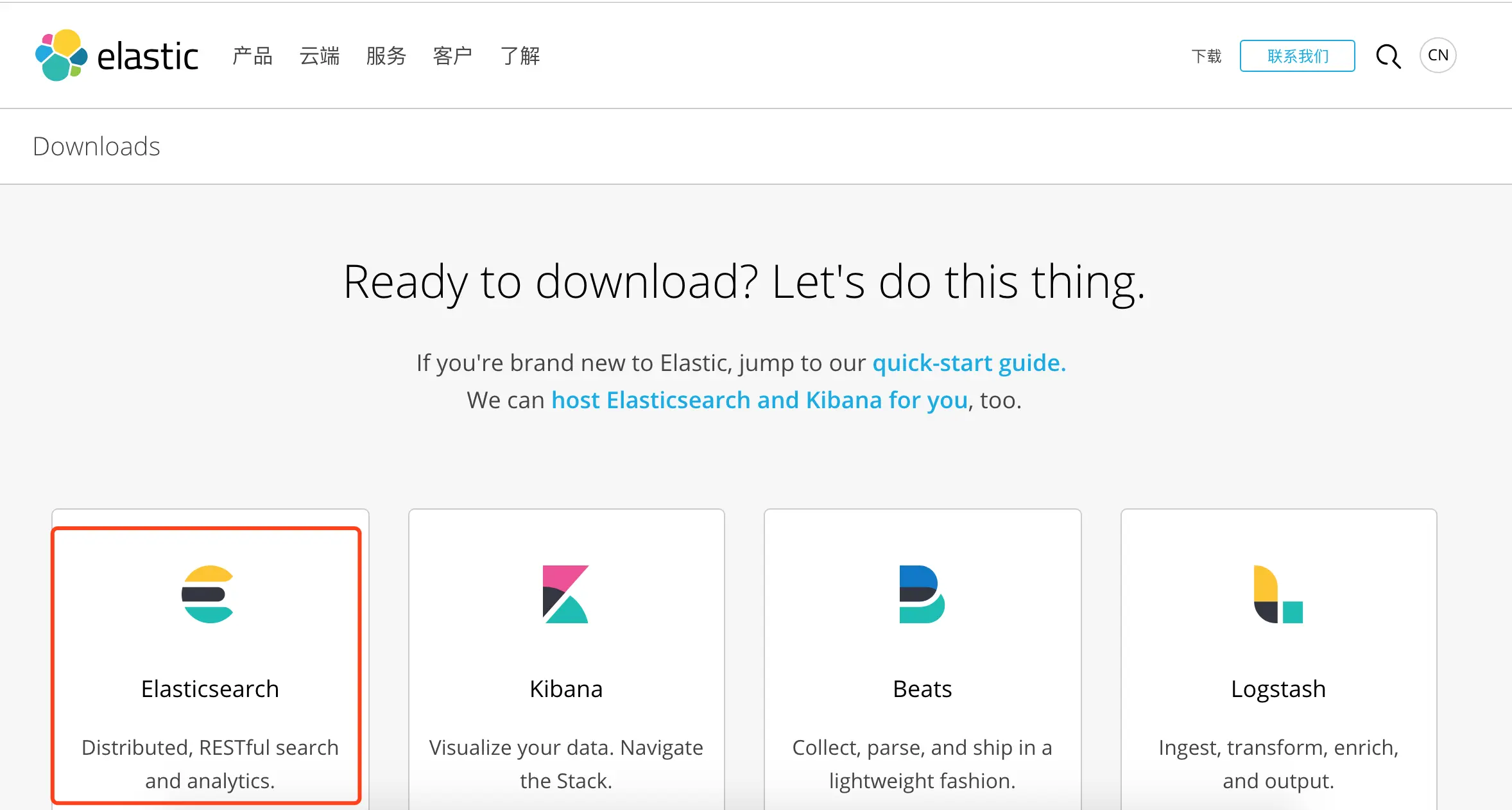Open the 云端 menu
1512x810 pixels.
(319, 56)
